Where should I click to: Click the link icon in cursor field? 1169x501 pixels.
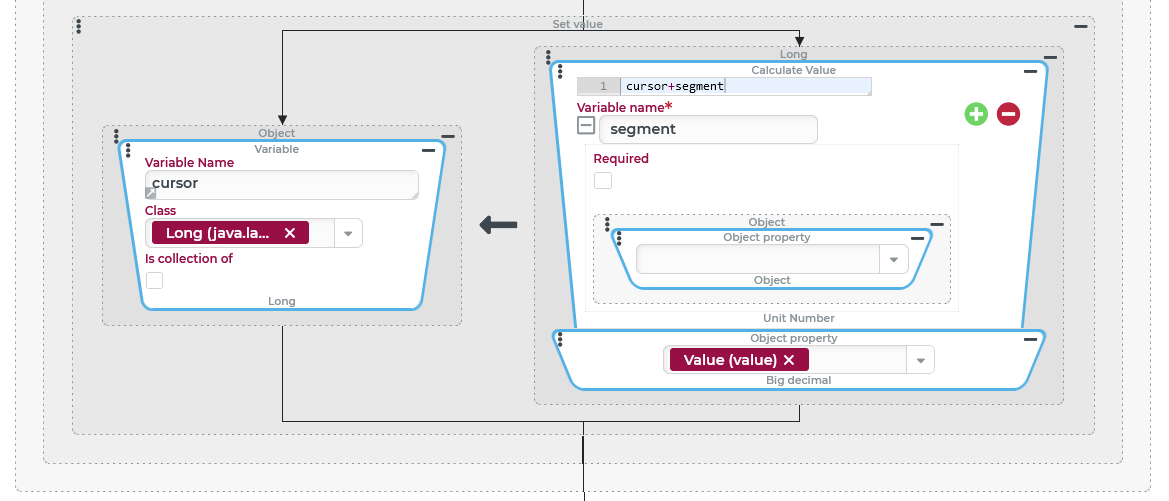point(151,193)
